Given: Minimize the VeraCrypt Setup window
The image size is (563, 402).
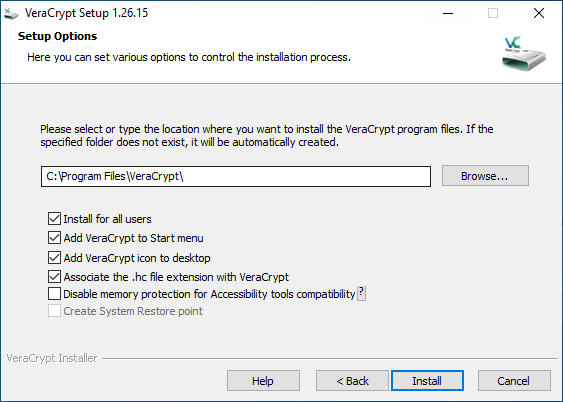Looking at the screenshot, I should coord(448,14).
